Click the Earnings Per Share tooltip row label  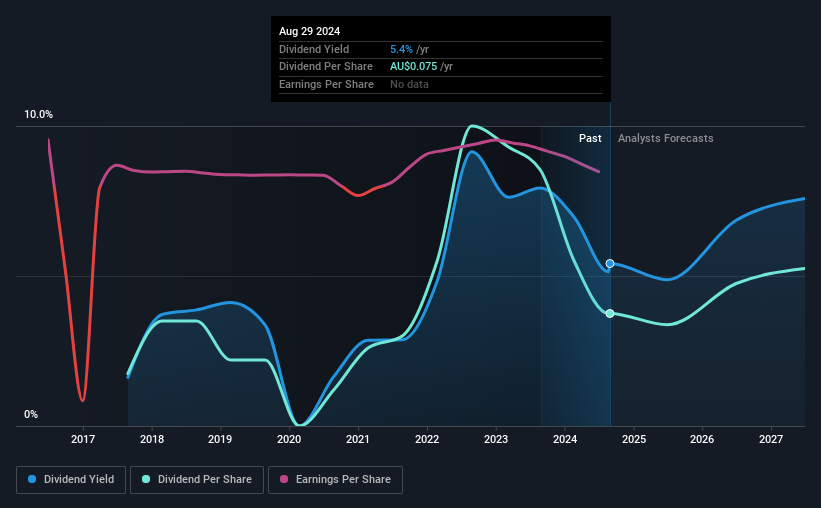(x=326, y=84)
